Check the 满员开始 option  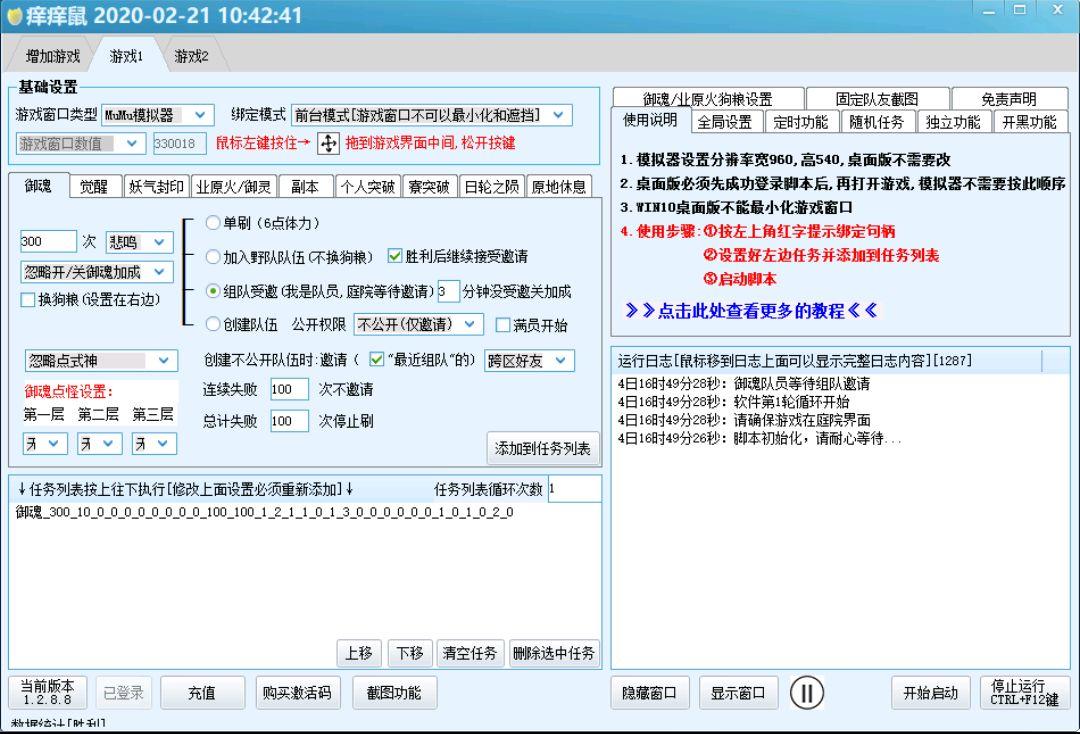[503, 325]
